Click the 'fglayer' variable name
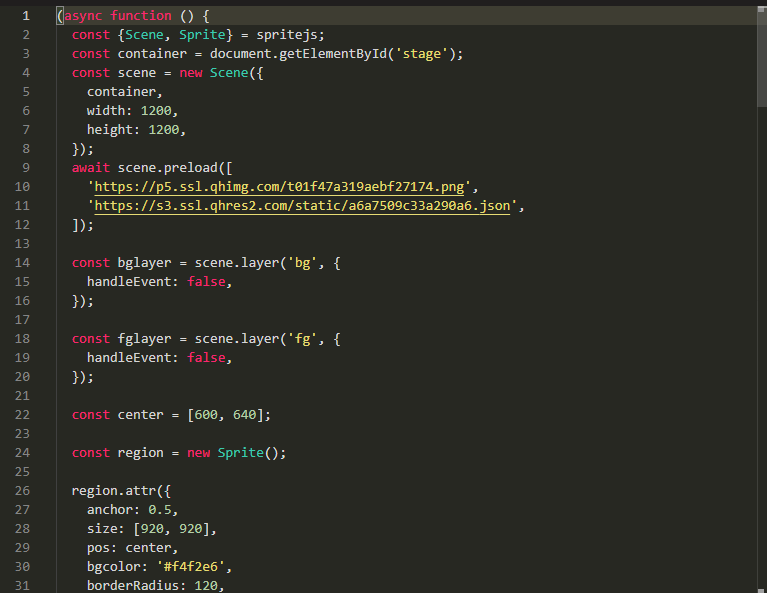 144,339
